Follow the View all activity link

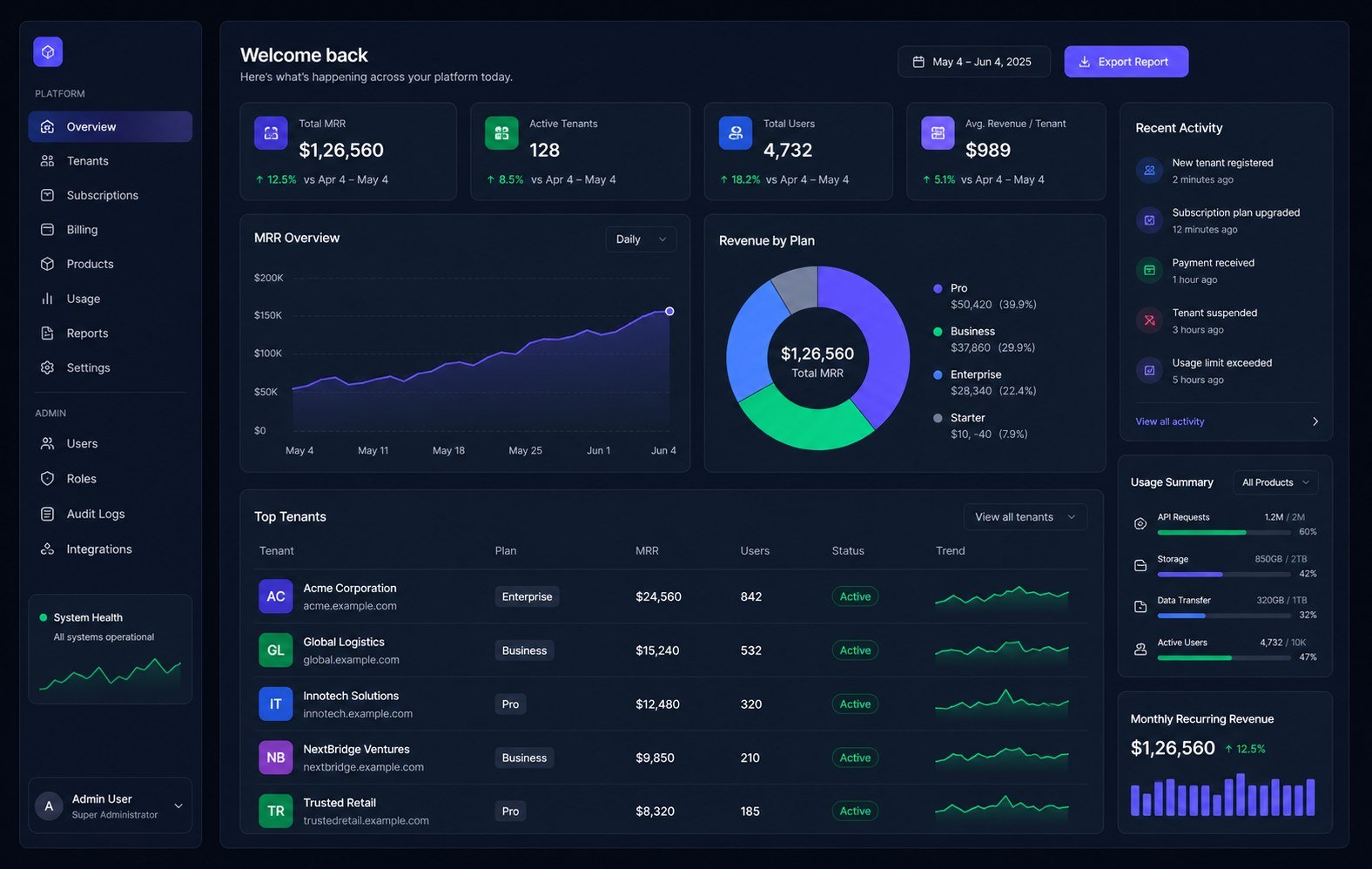(1170, 421)
